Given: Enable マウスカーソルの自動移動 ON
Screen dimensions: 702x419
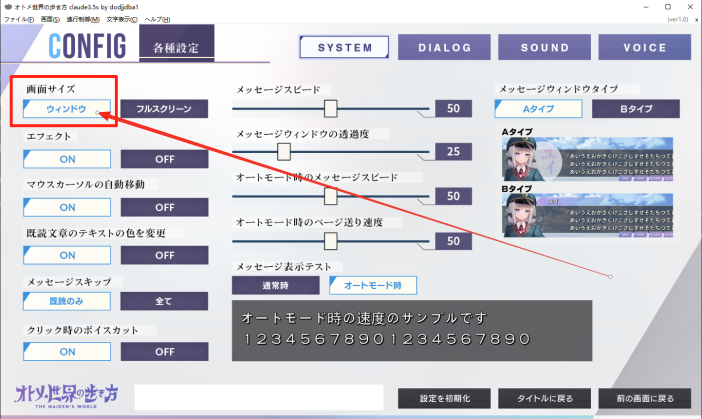Looking at the screenshot, I should [x=67, y=207].
